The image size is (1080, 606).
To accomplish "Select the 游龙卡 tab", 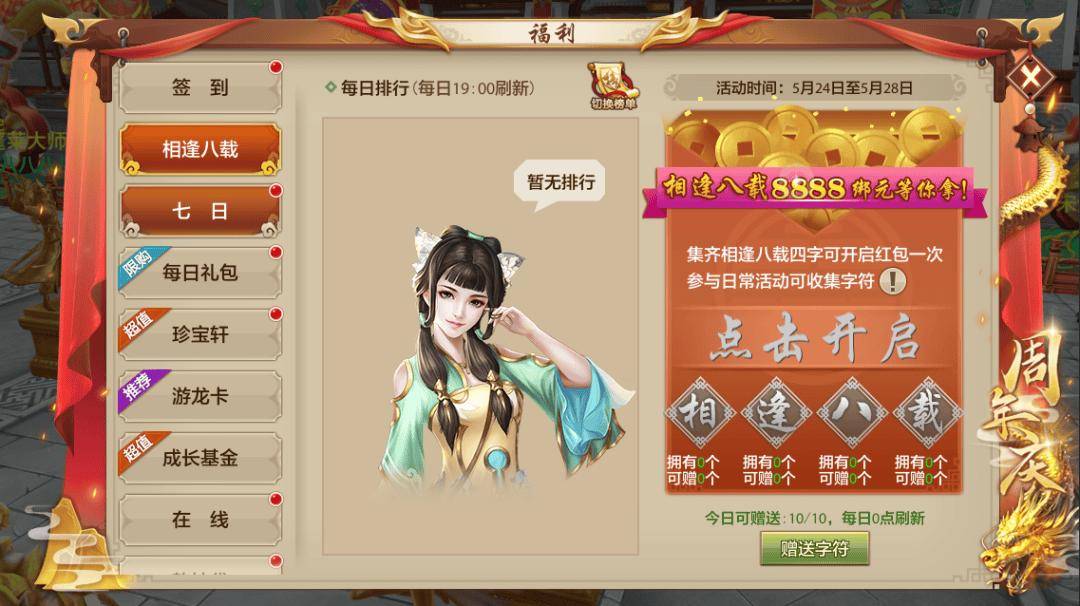I will coord(200,396).
